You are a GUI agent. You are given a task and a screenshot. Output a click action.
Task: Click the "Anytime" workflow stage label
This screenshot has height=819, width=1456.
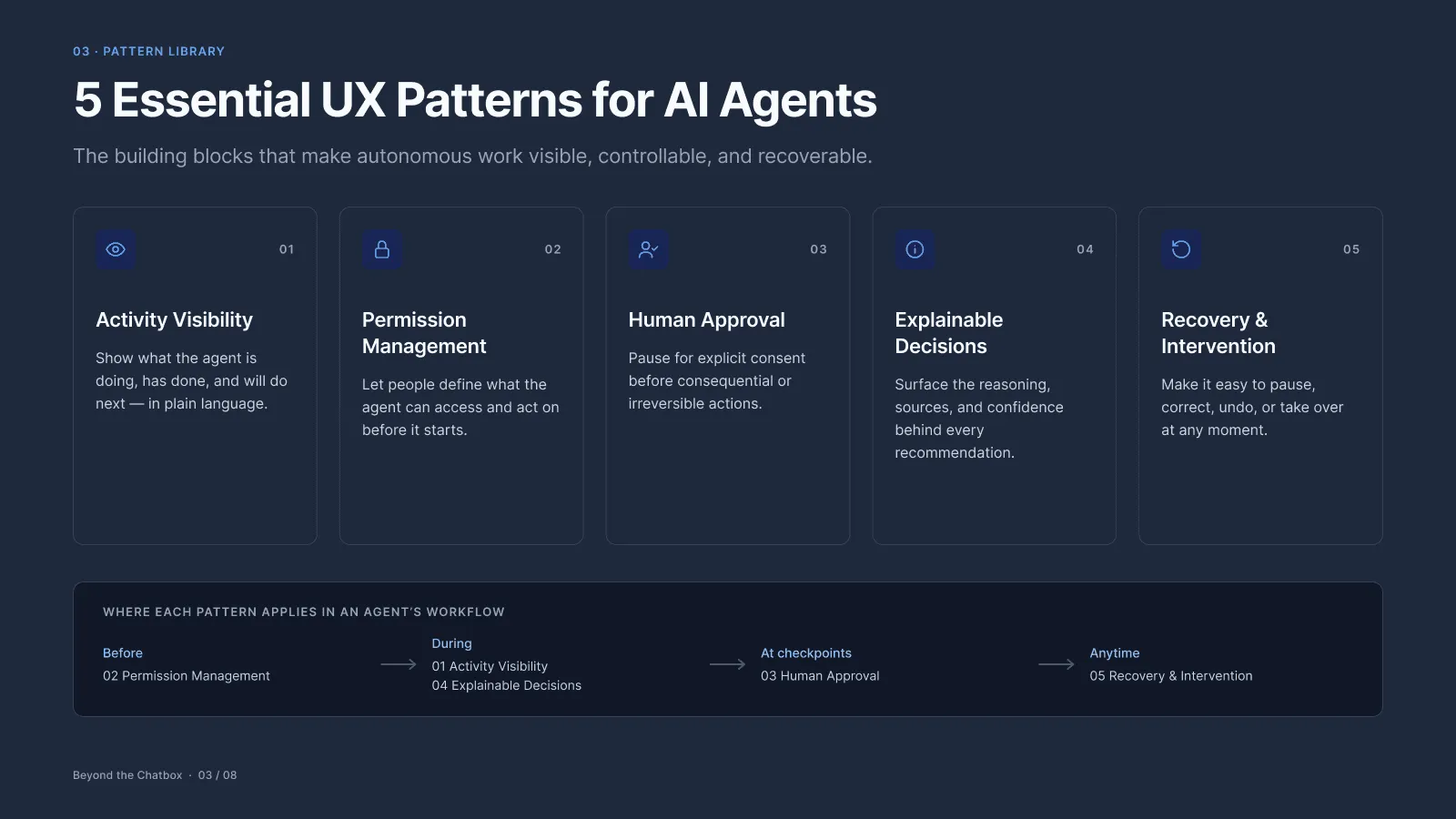pyautogui.click(x=1115, y=653)
